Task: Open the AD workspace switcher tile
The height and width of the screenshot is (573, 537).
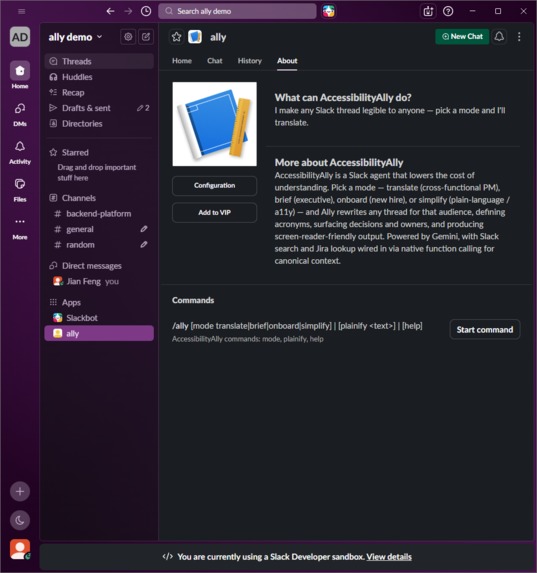Action: (20, 37)
